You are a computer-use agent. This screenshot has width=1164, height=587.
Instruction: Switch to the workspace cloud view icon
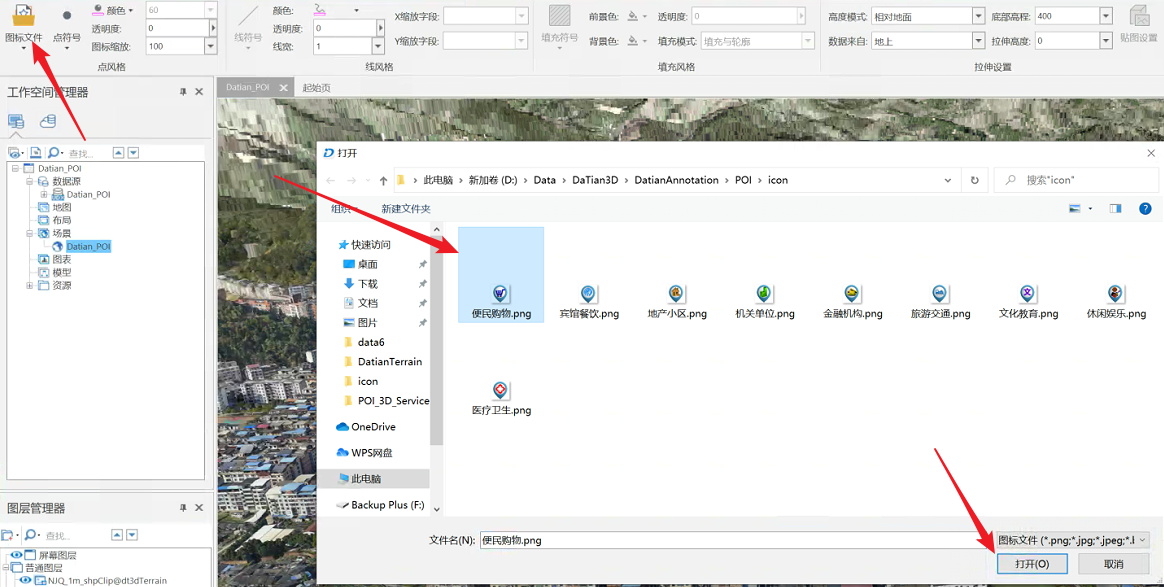coord(47,121)
